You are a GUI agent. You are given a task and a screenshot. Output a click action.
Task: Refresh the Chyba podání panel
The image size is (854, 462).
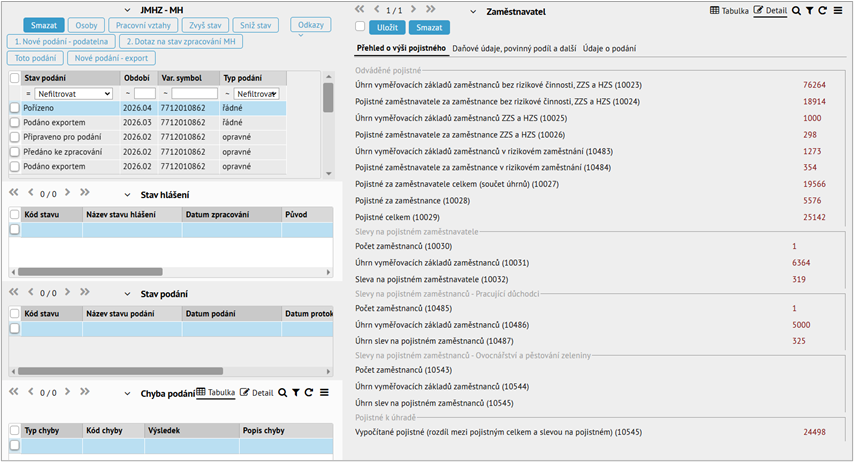309,393
